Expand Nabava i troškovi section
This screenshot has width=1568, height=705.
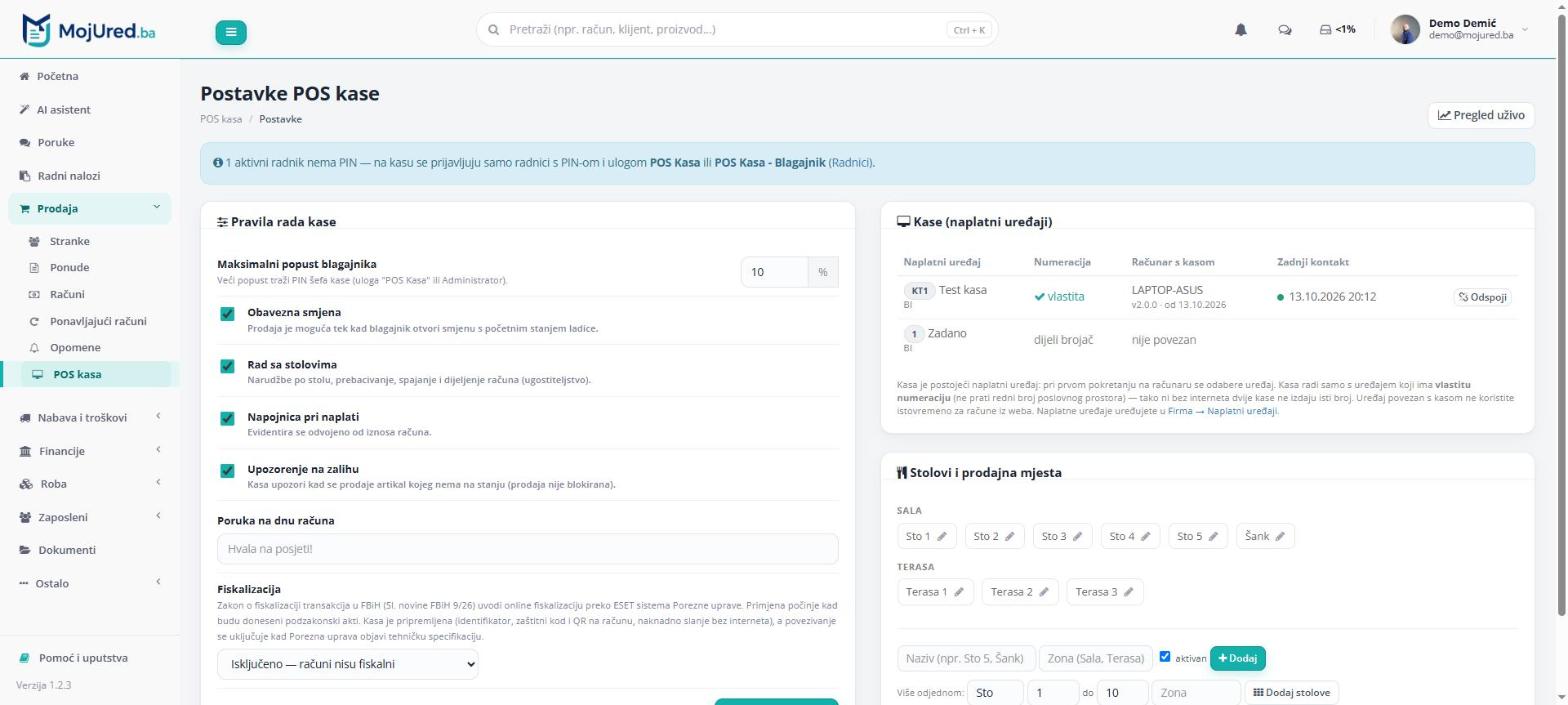(89, 418)
